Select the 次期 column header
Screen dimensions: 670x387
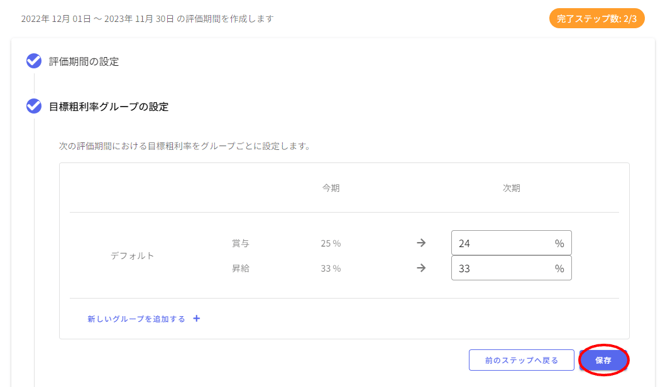[x=511, y=188]
